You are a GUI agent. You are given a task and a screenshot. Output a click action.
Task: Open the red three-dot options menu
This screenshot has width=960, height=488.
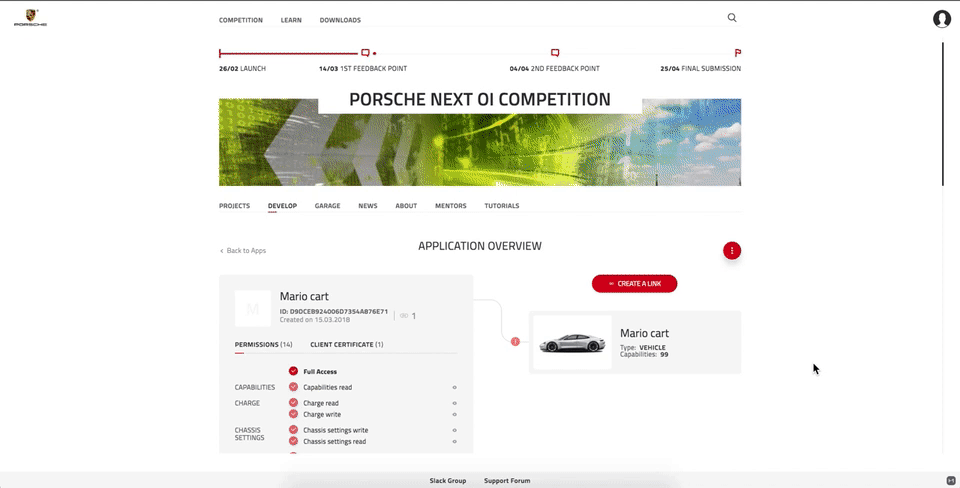[x=732, y=250]
